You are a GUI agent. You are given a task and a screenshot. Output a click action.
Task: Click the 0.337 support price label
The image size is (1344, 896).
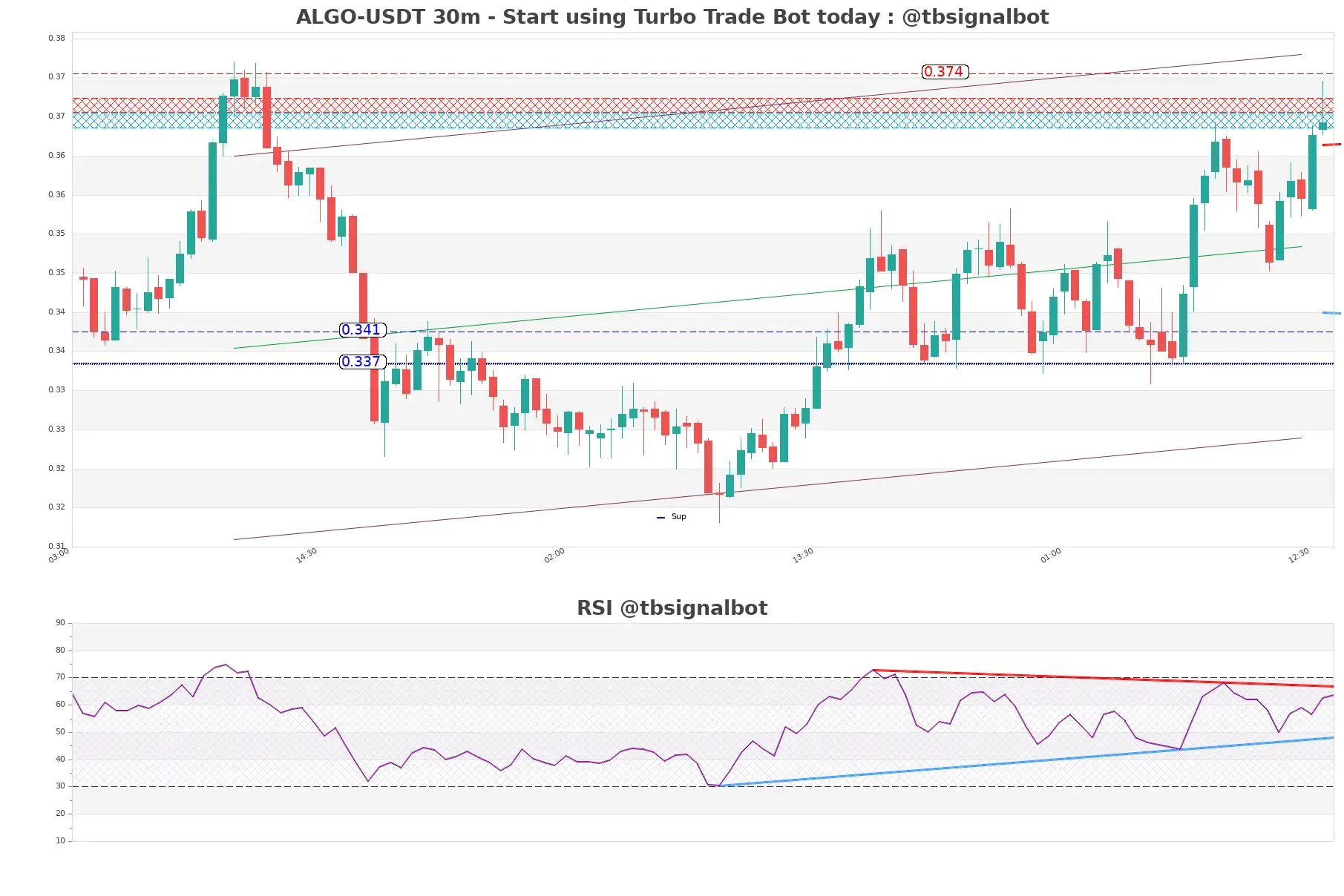[x=361, y=362]
